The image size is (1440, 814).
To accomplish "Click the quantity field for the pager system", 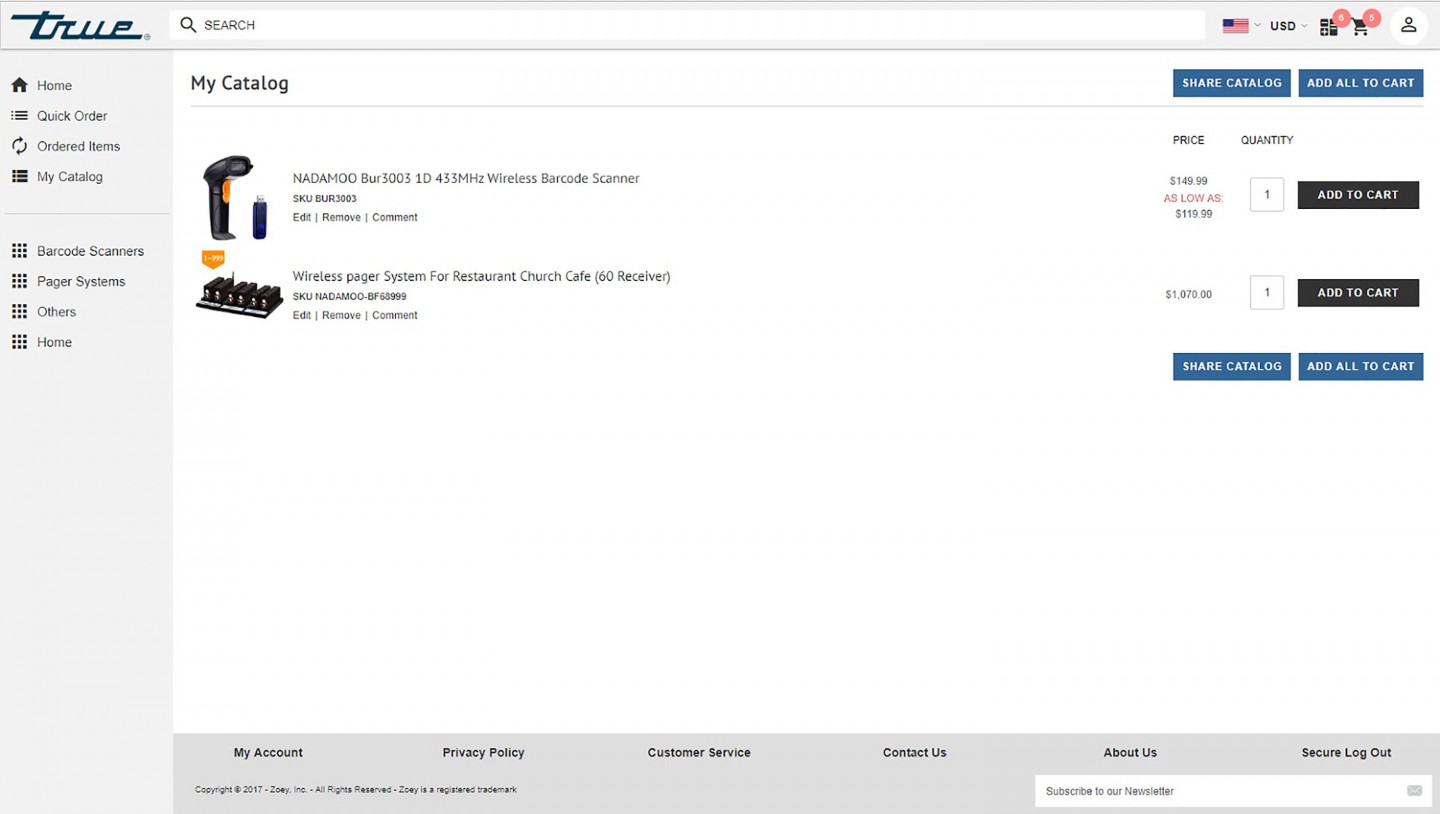I will (1266, 292).
